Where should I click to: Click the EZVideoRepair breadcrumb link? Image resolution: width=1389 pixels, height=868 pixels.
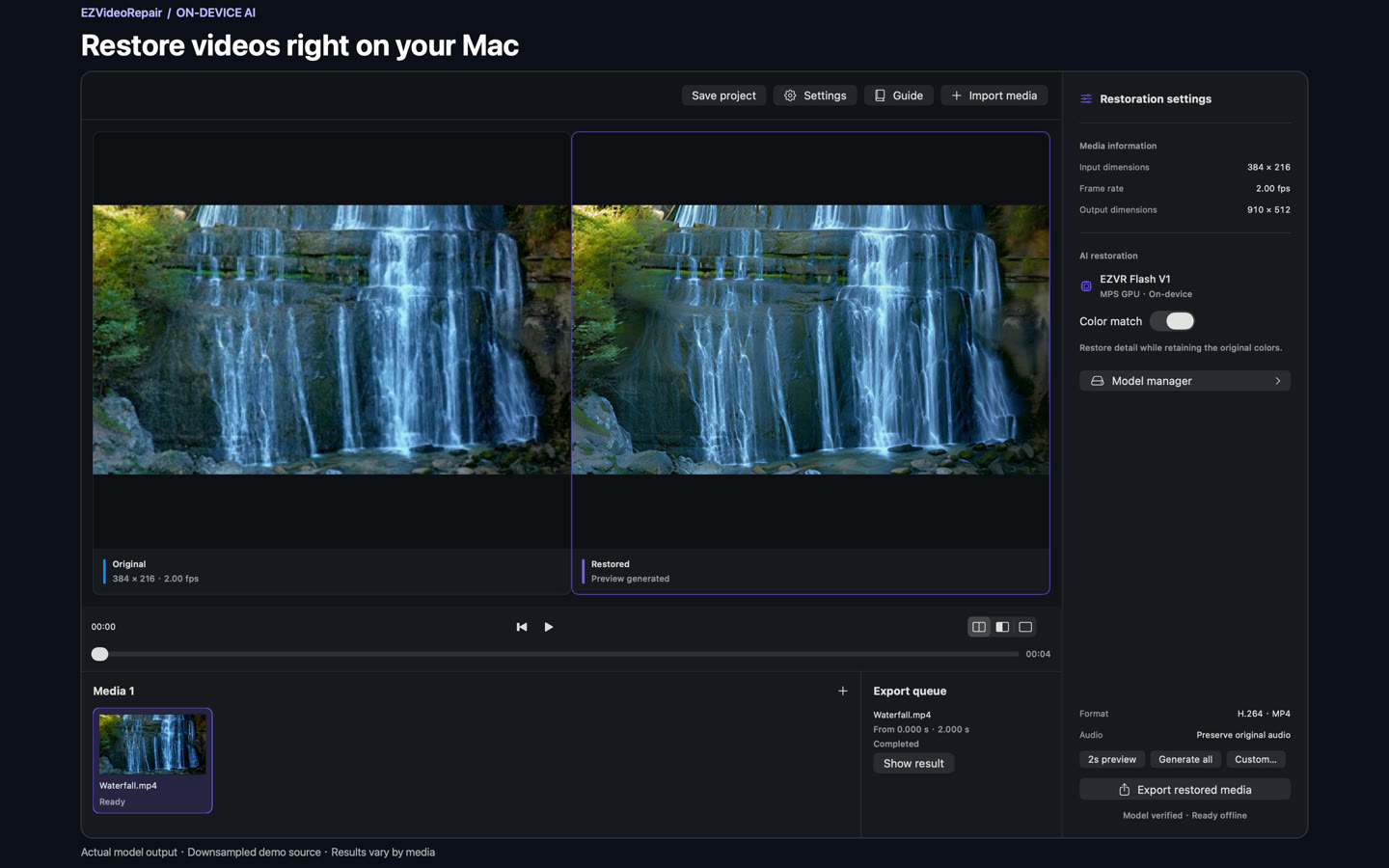click(122, 13)
